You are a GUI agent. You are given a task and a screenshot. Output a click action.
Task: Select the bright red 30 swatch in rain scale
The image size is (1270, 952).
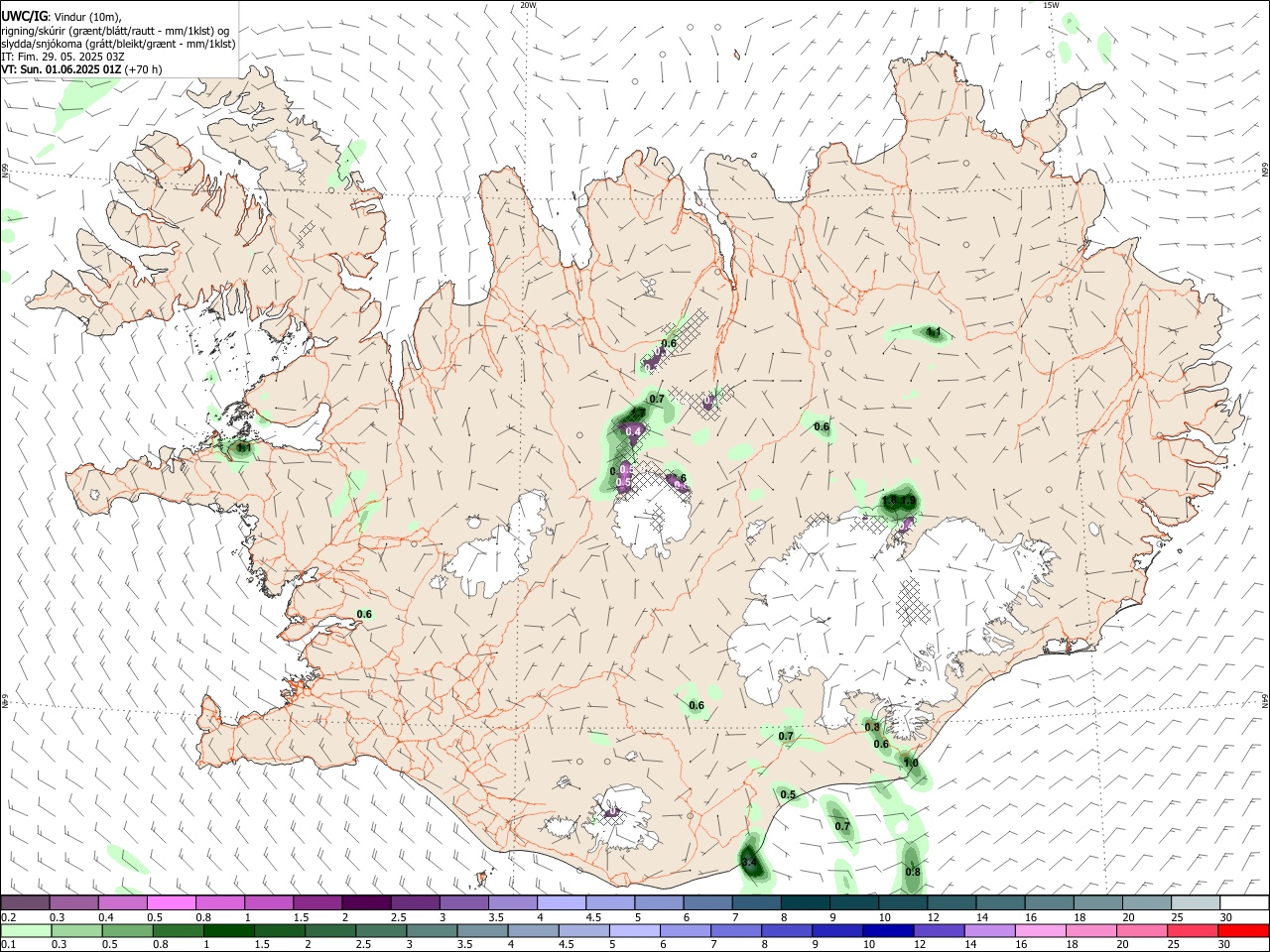[x=1243, y=931]
